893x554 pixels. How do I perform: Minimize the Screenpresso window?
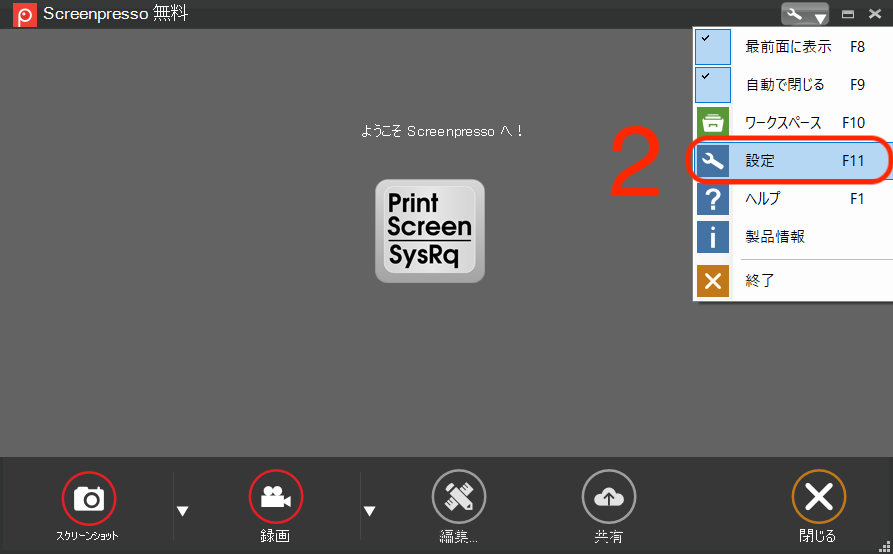(848, 14)
